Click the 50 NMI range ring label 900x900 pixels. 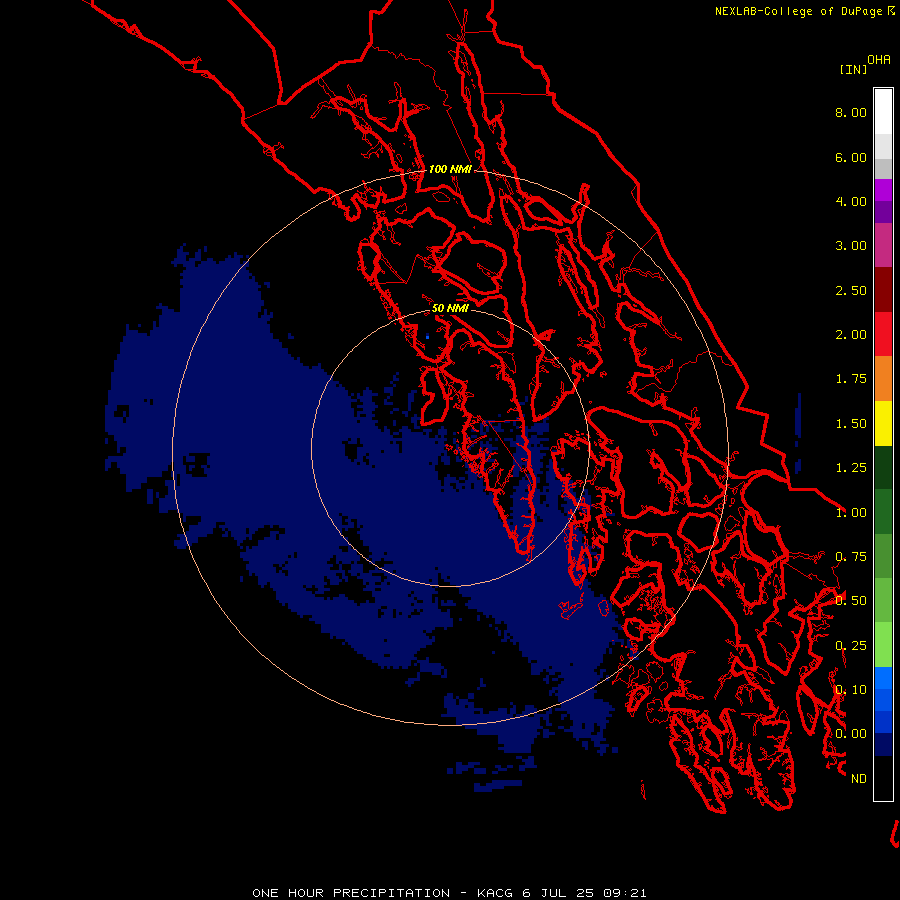point(450,308)
